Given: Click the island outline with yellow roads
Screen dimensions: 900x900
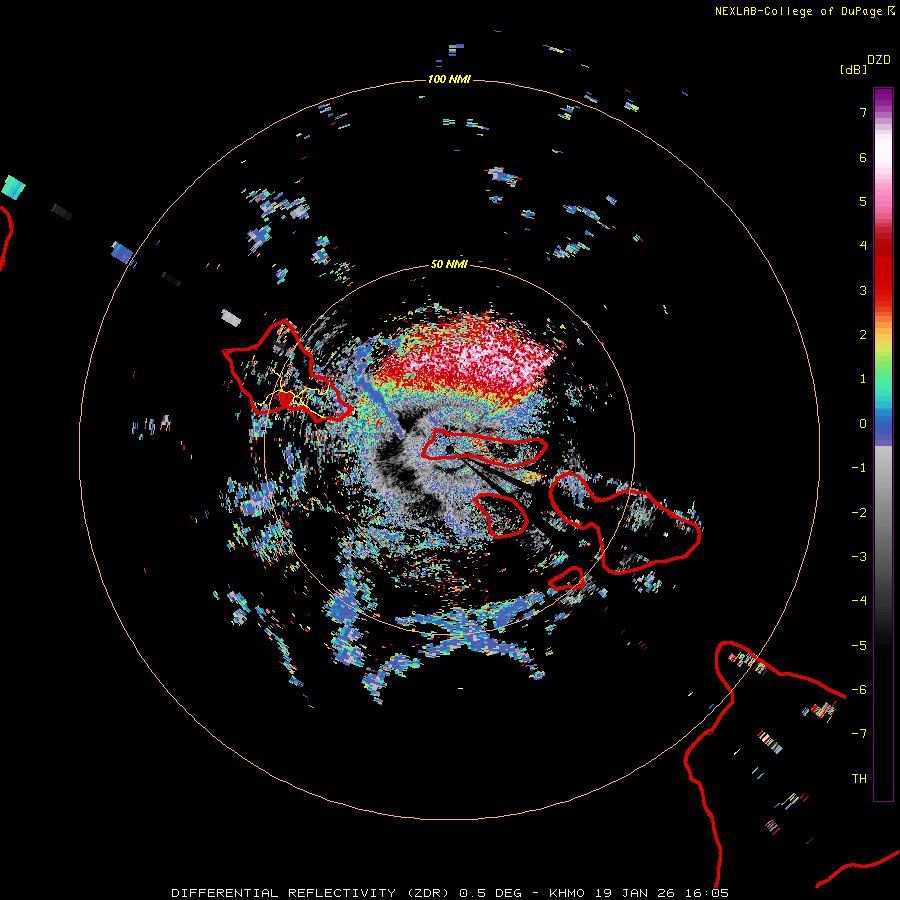Looking at the screenshot, I should point(287,373).
